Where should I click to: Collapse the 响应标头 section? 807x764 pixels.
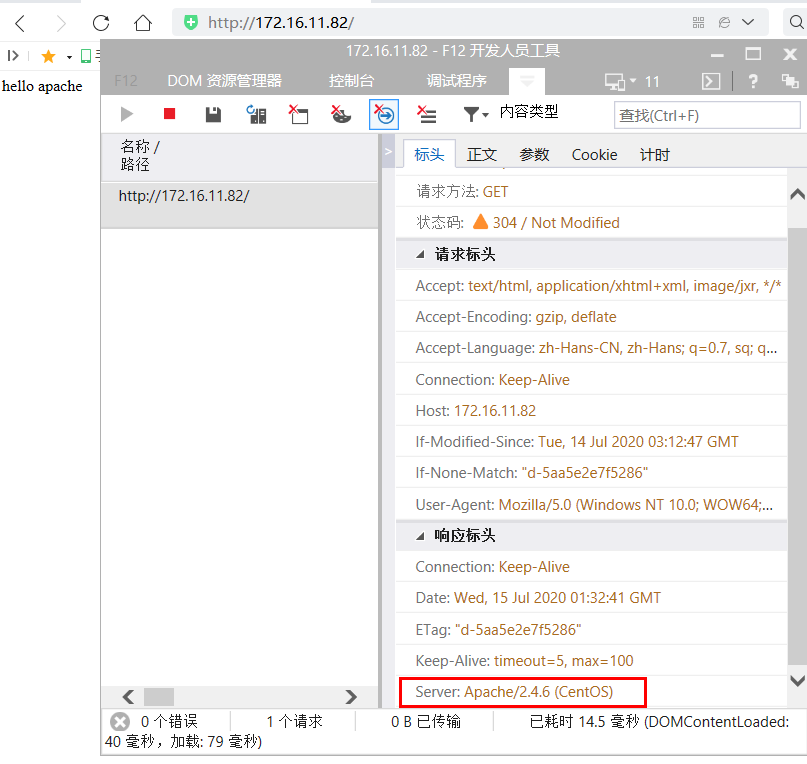[420, 536]
